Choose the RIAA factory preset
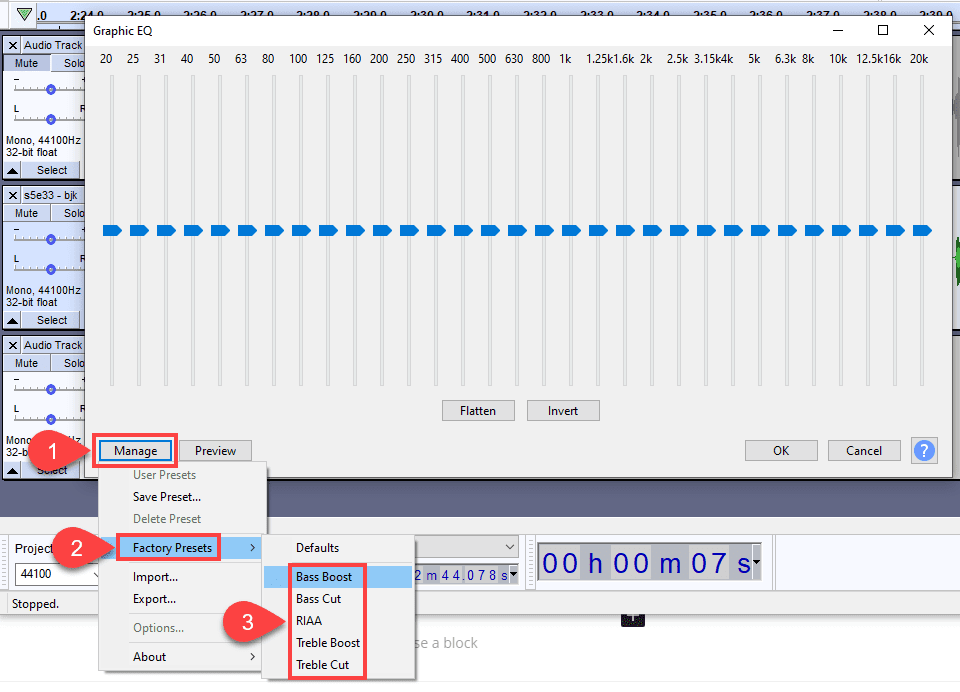960x692 pixels. [x=311, y=621]
